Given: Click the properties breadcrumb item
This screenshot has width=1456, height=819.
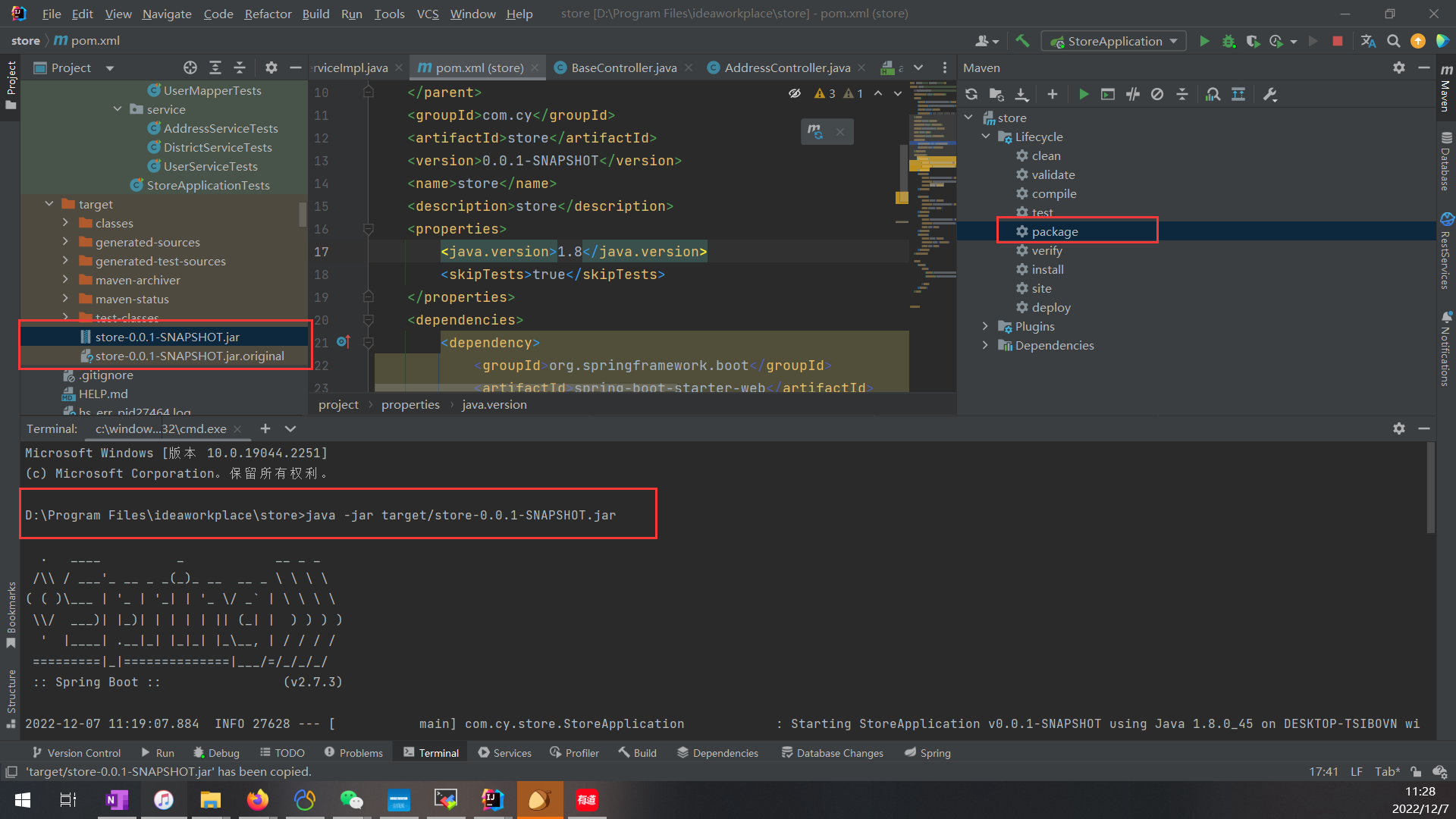Looking at the screenshot, I should (410, 404).
